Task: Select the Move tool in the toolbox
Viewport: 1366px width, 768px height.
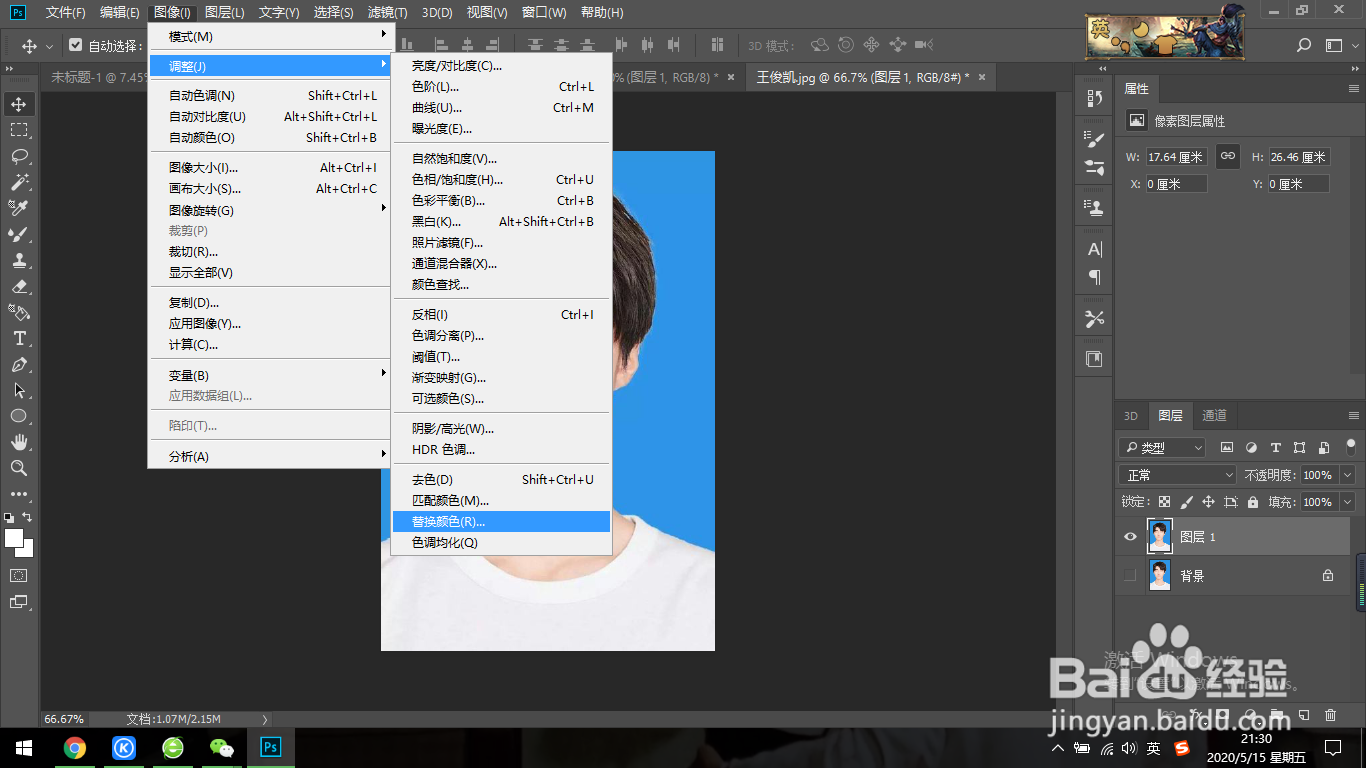Action: 19,104
